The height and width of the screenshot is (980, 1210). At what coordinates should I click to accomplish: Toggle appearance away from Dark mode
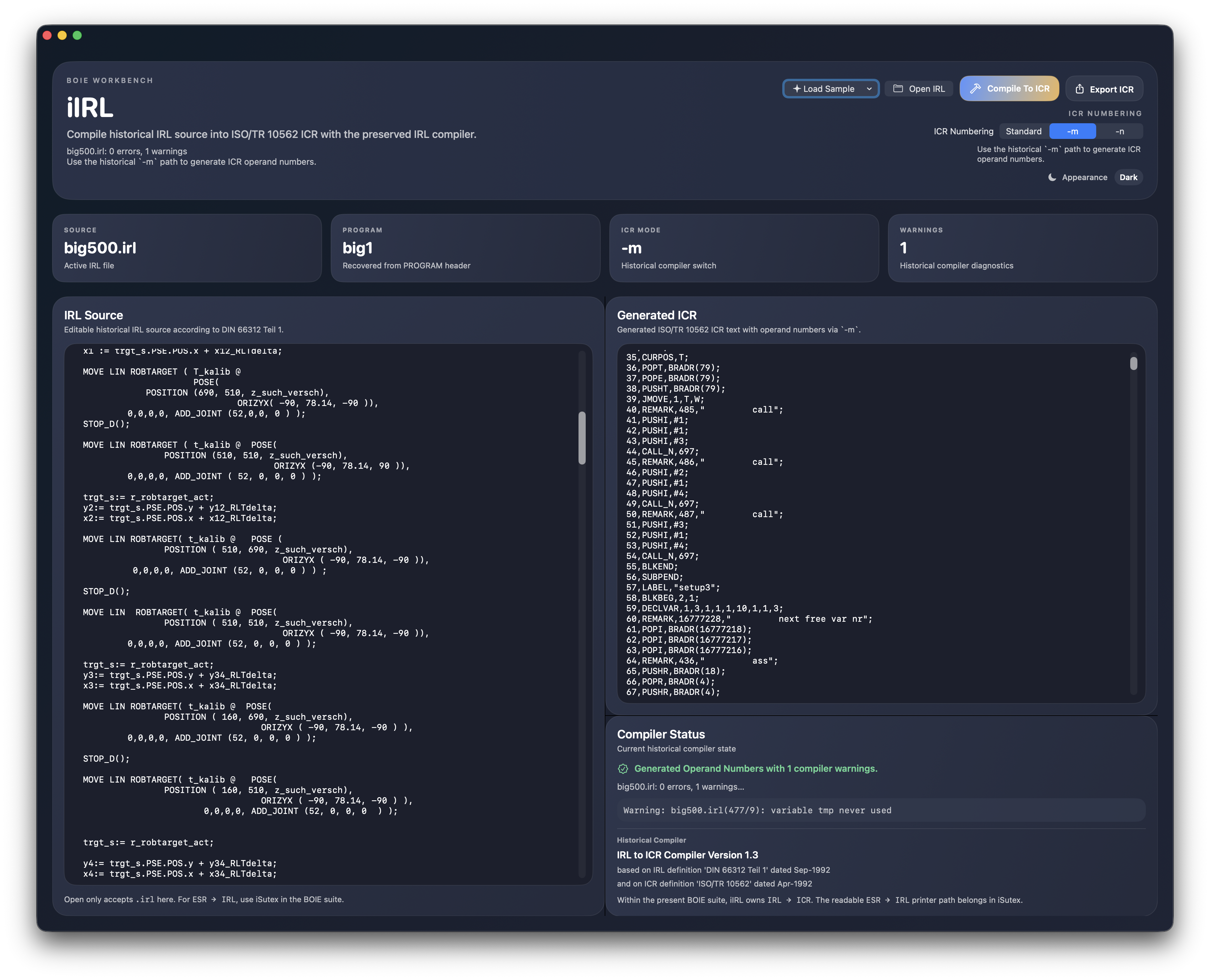[1128, 177]
